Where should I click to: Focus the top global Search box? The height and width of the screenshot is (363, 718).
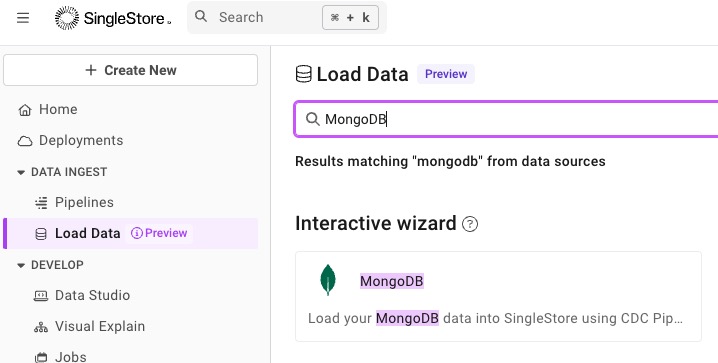[x=287, y=17]
